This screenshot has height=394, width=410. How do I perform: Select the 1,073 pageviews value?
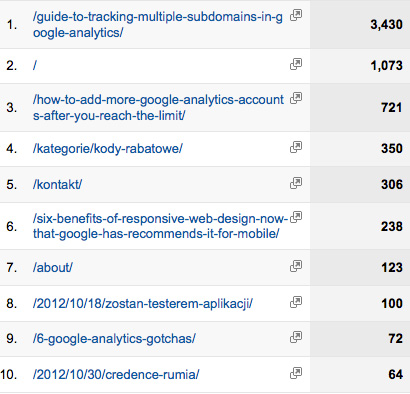tap(386, 65)
